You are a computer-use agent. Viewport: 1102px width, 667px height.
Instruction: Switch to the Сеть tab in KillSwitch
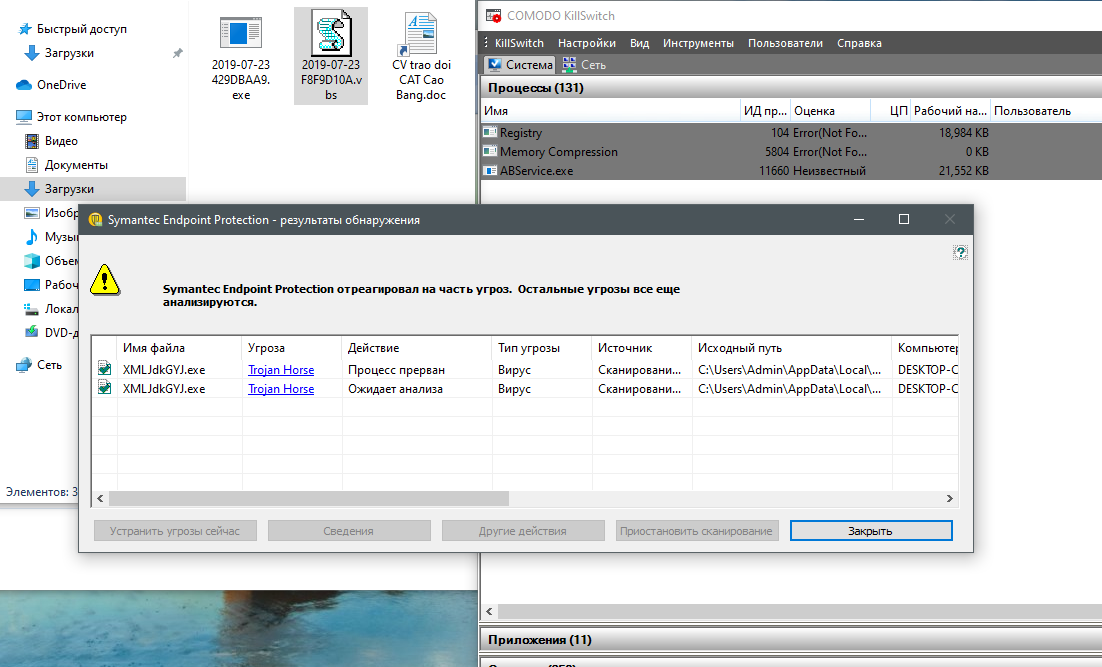pos(584,65)
